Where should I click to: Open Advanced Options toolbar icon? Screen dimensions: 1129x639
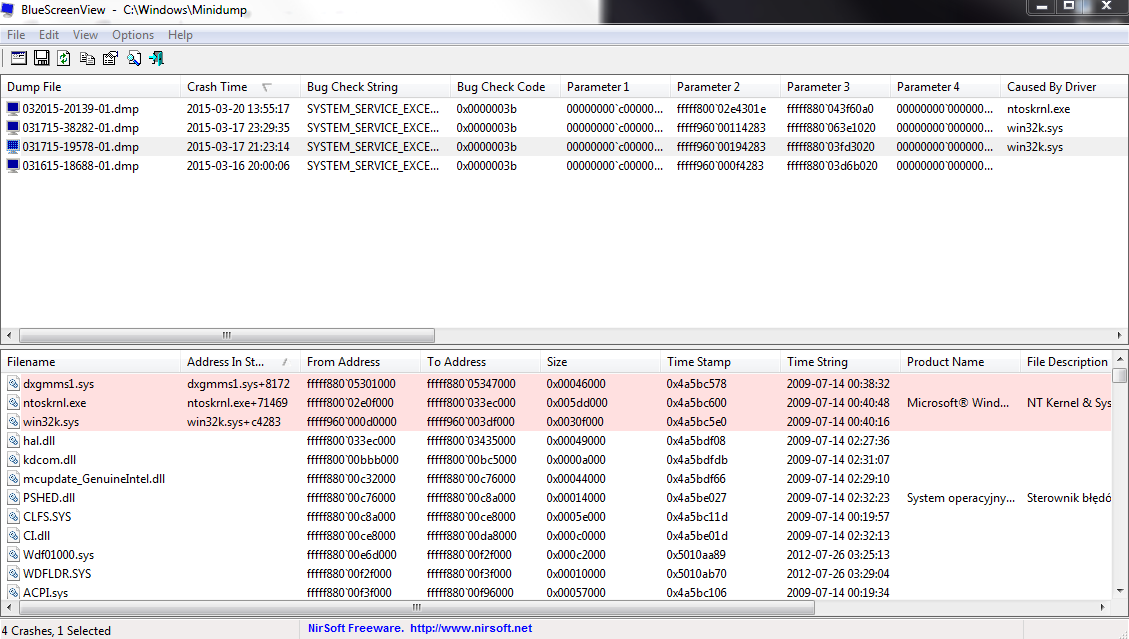[19, 58]
